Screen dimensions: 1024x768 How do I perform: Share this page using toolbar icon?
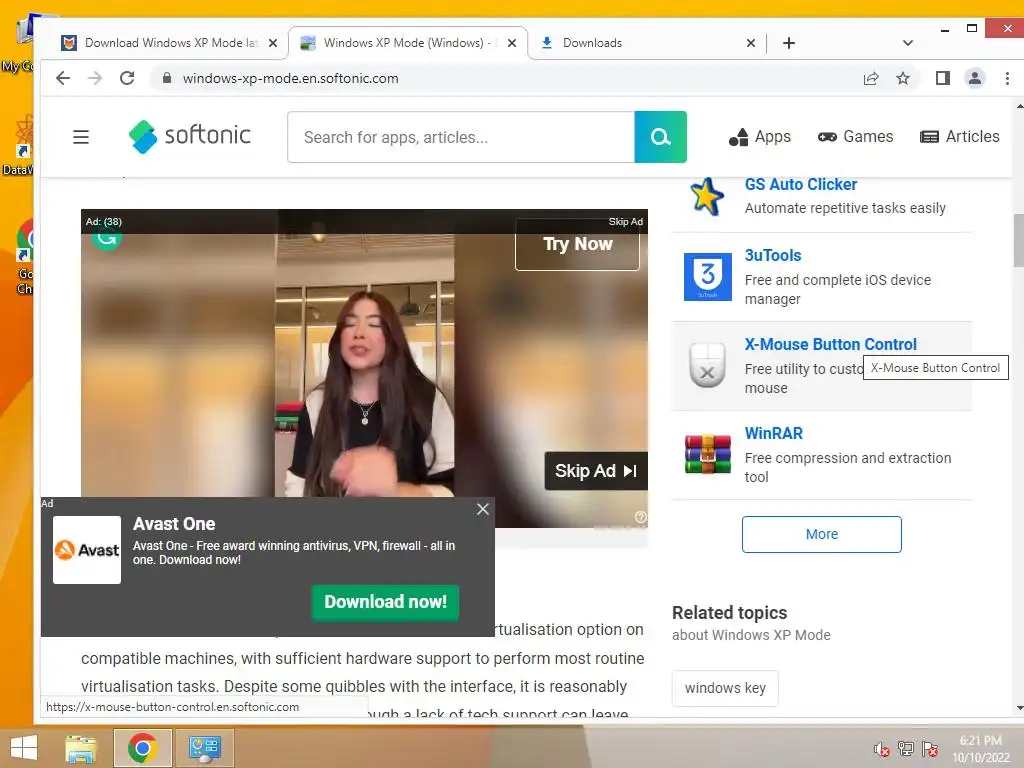871,78
